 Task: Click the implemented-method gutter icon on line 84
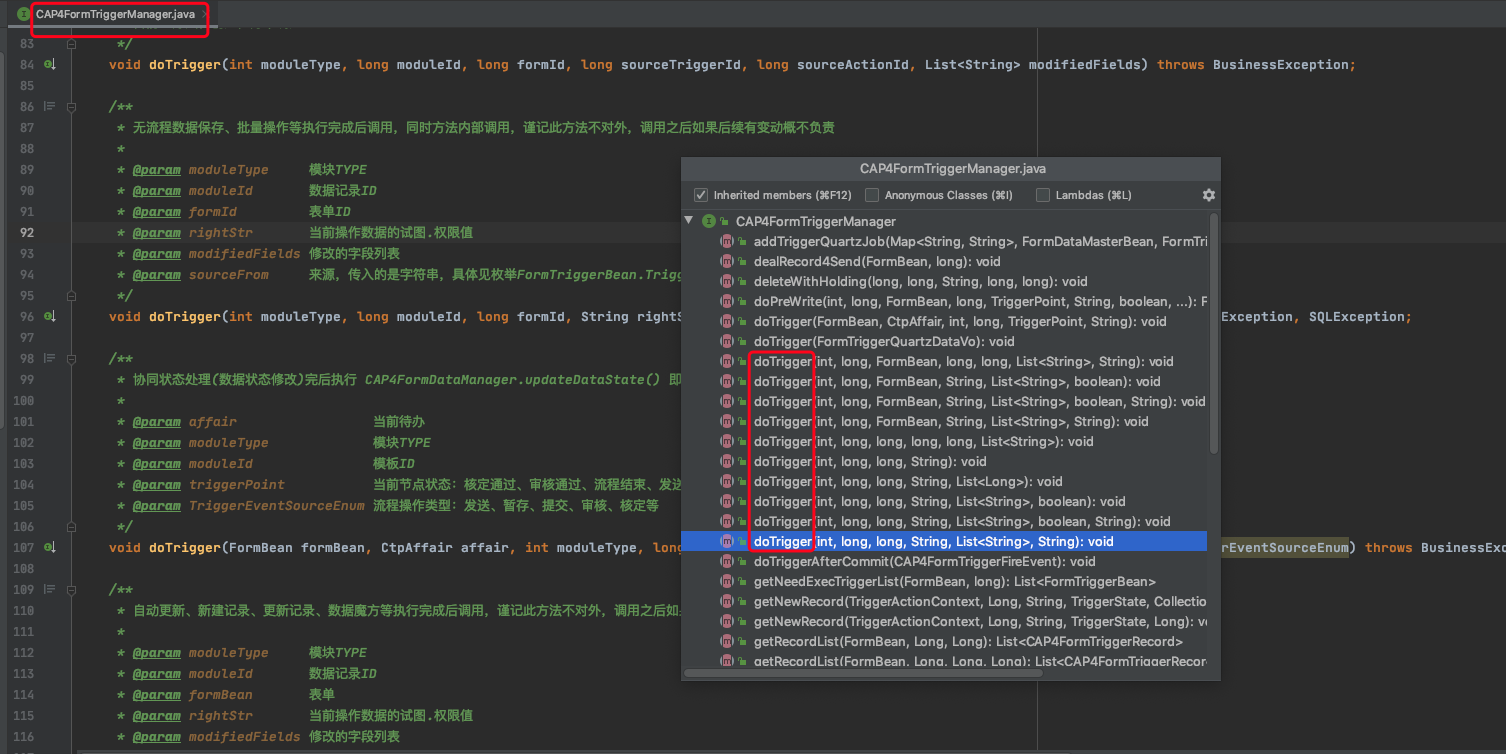50,65
